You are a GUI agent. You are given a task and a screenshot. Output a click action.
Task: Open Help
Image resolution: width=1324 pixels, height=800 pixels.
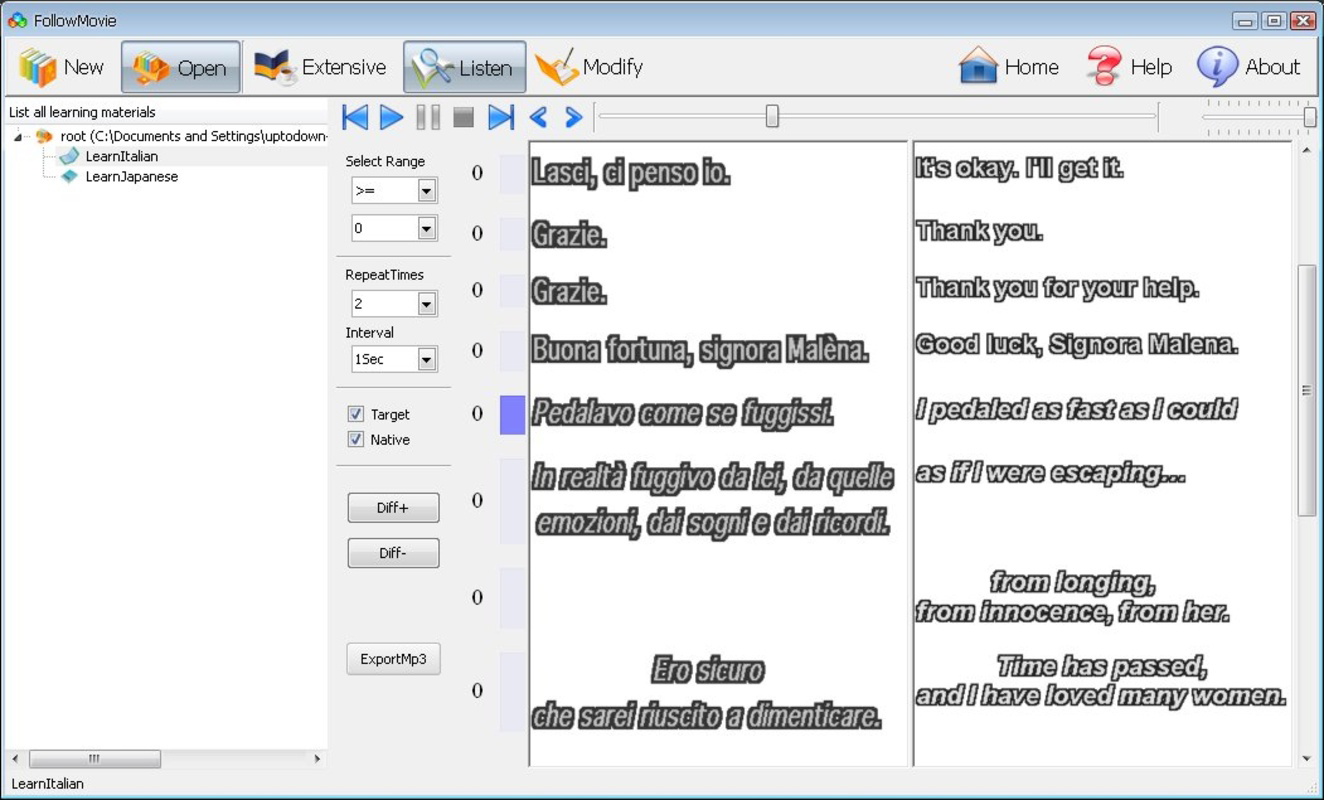tap(1129, 67)
